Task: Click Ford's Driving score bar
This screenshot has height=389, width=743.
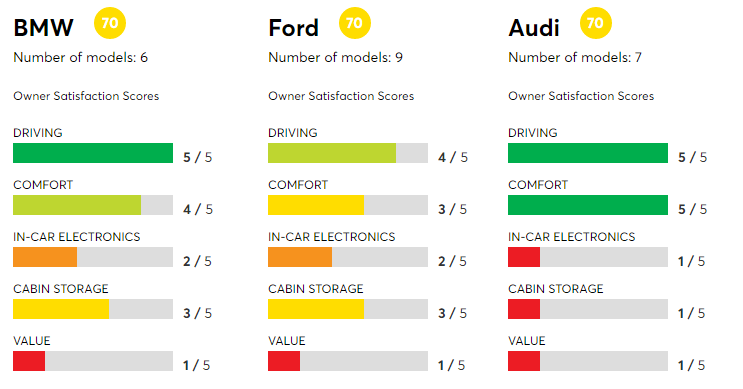Action: coord(348,153)
